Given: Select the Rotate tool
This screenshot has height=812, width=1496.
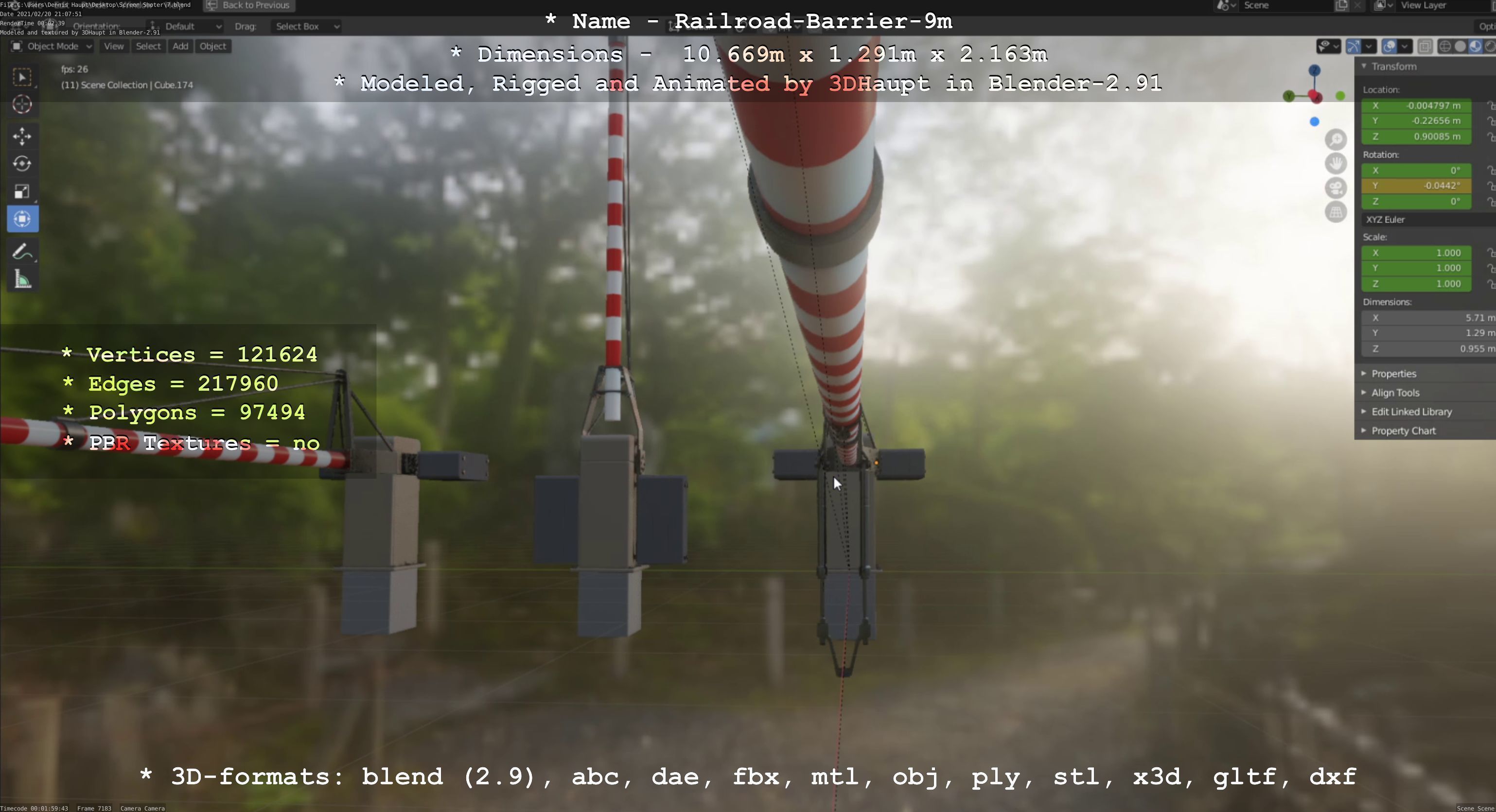Looking at the screenshot, I should [x=22, y=164].
